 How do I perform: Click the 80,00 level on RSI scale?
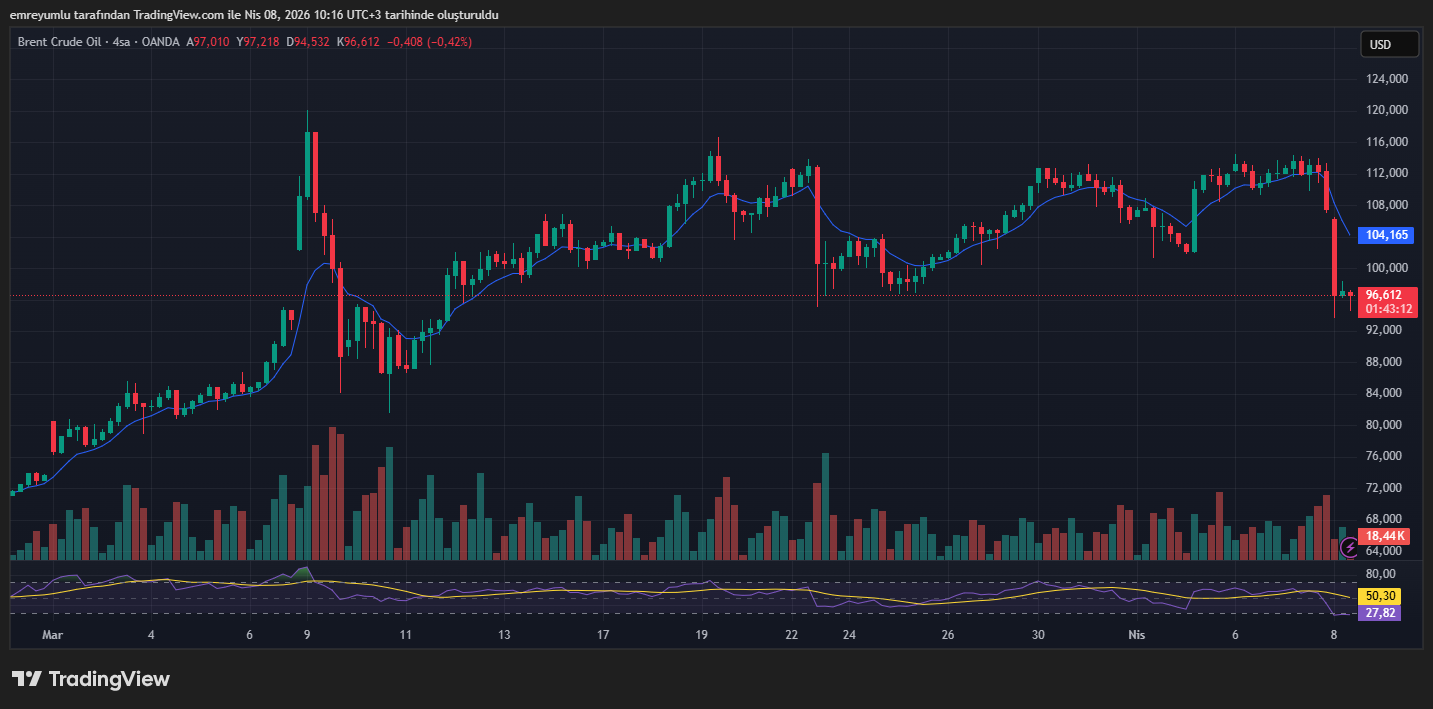pyautogui.click(x=1380, y=574)
